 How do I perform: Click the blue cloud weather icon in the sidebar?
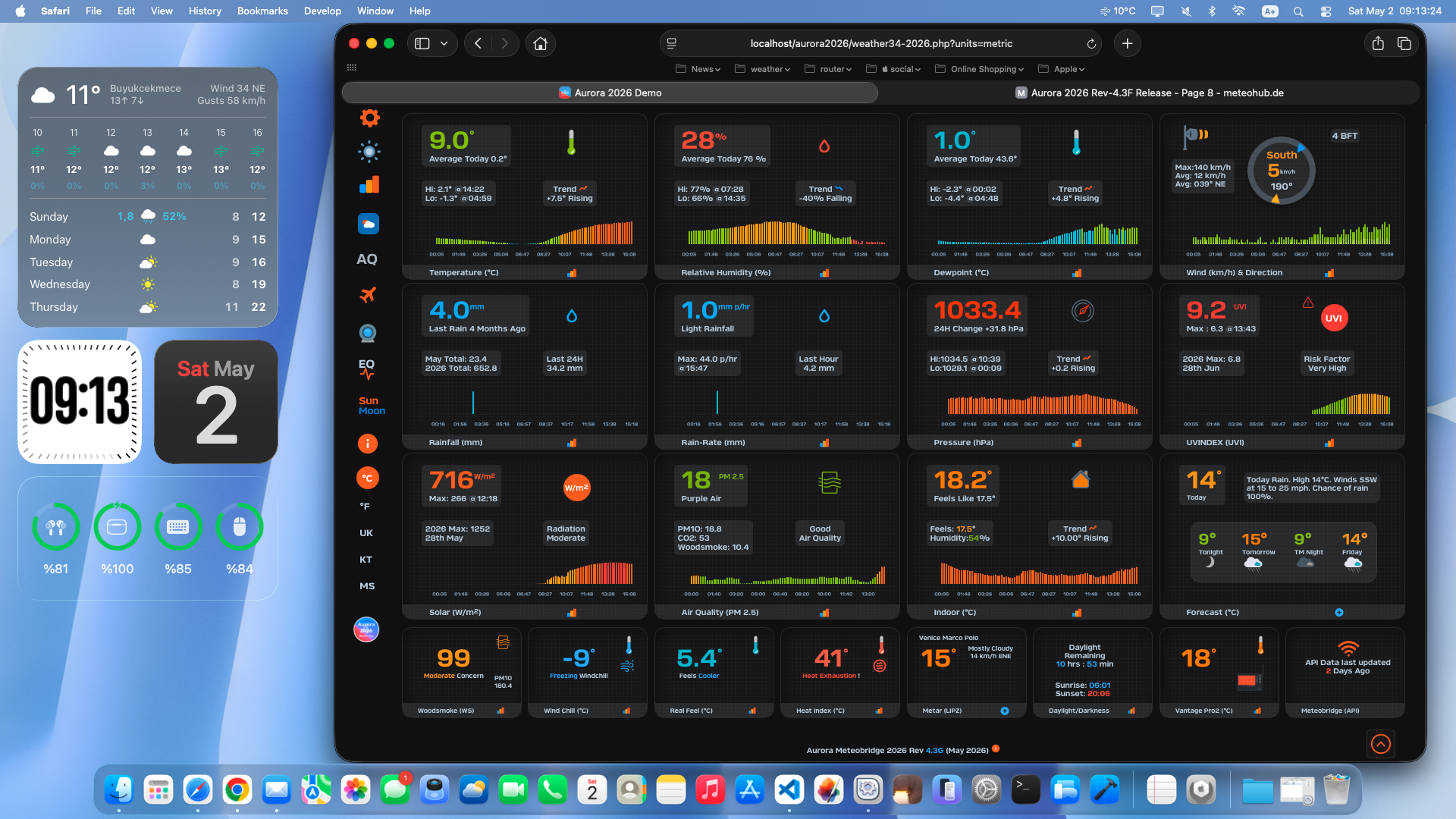coord(369,224)
